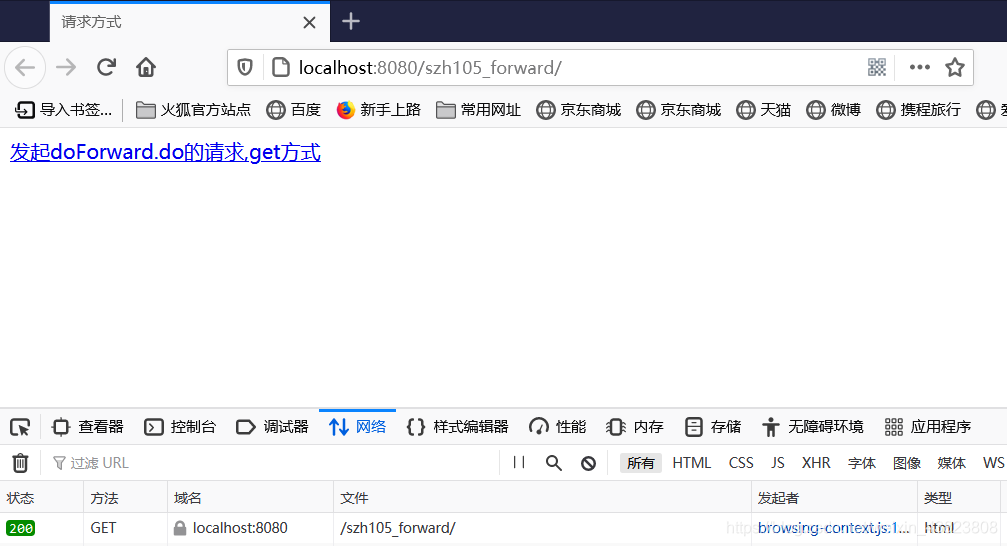Switch to the 无障碍环境 accessibility tab
1007x546 pixels.
tap(812, 427)
